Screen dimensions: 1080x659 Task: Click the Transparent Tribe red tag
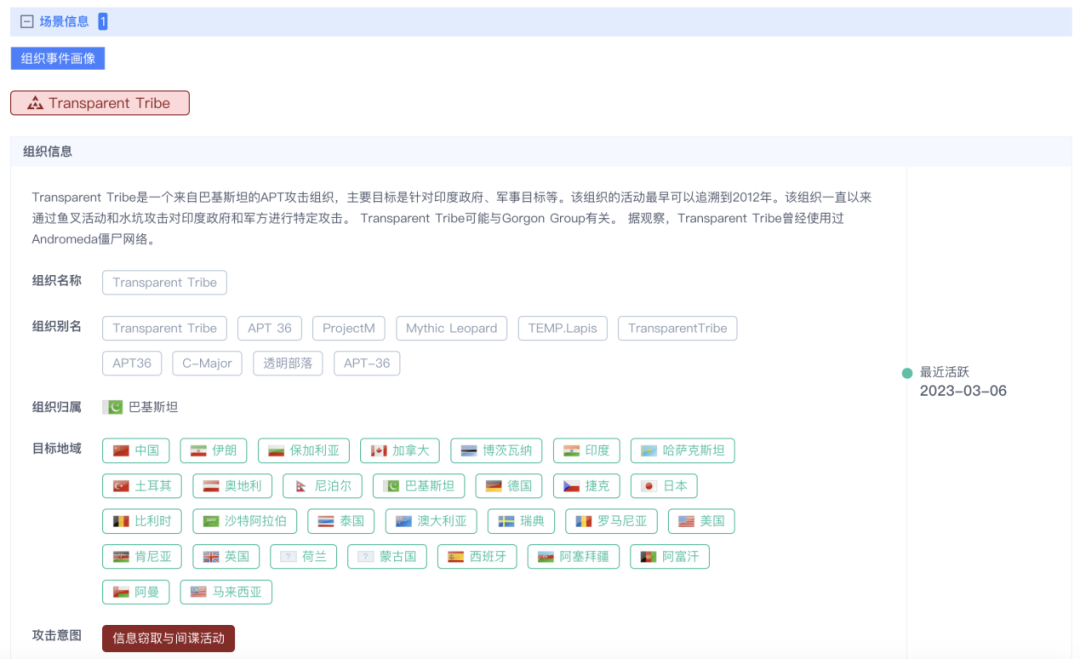click(100, 103)
